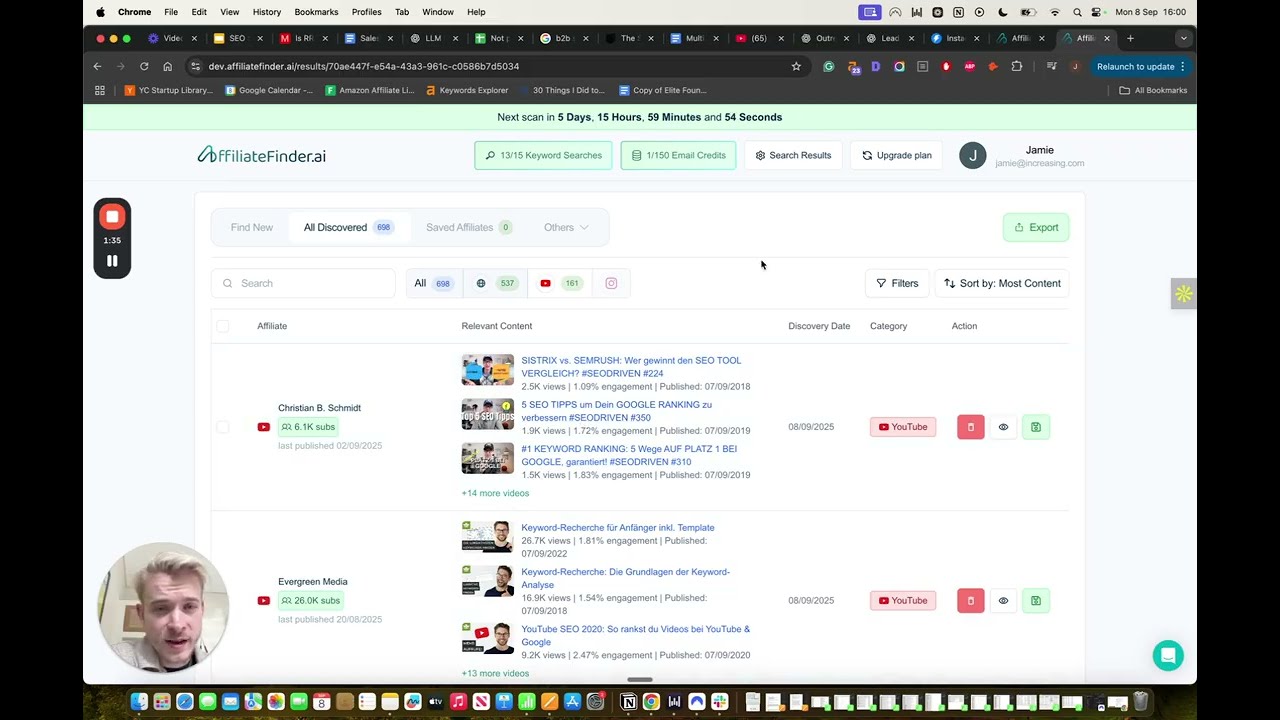Open Chrome extensions puzzle icon
Viewport: 1280px width, 720px height.
point(1017,66)
